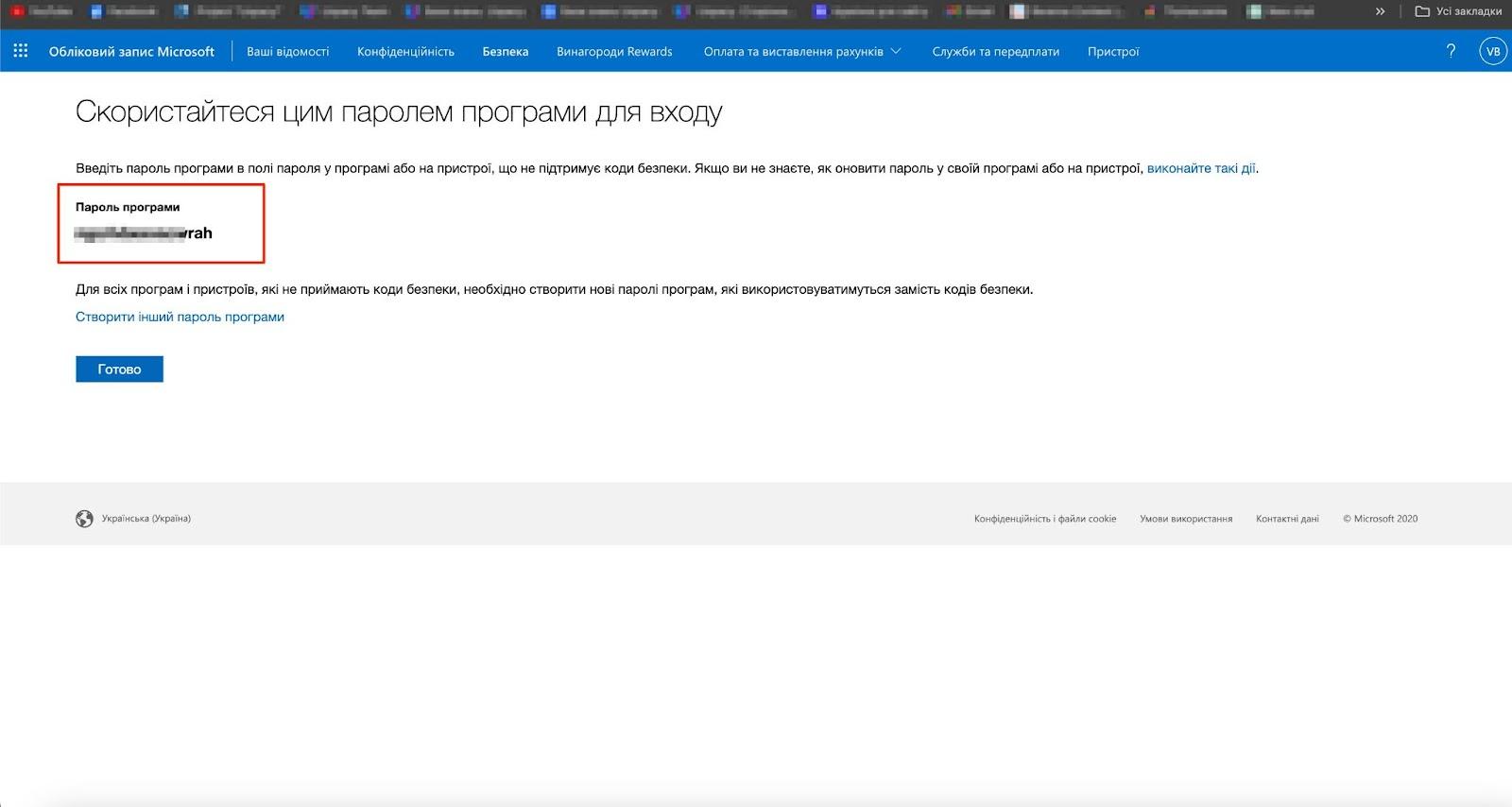Expand Оплата та виставлення рахунків dropdown
Viewport: 1512px width, 807px height.
(x=802, y=51)
